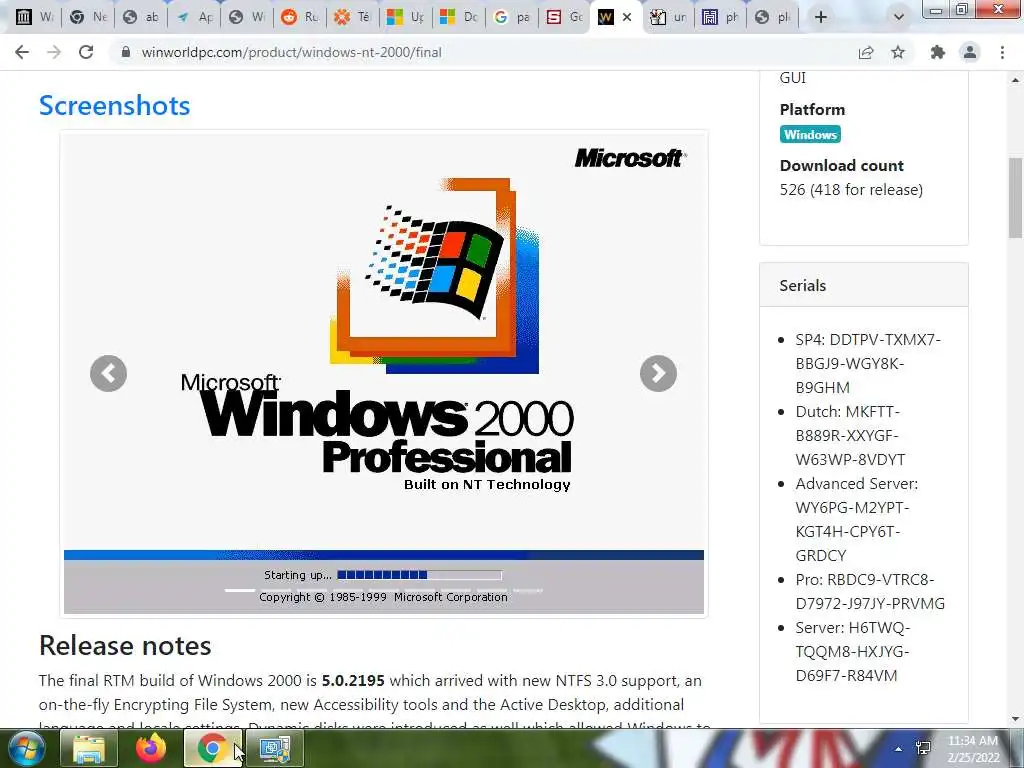Click the Windows 2000 boot screenshot image
This screenshot has height=768, width=1024.
(384, 374)
